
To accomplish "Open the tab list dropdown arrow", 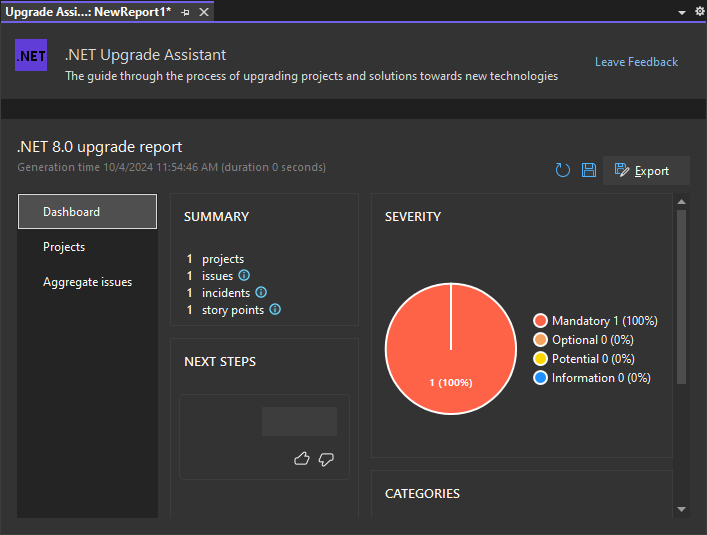I will (x=682, y=12).
